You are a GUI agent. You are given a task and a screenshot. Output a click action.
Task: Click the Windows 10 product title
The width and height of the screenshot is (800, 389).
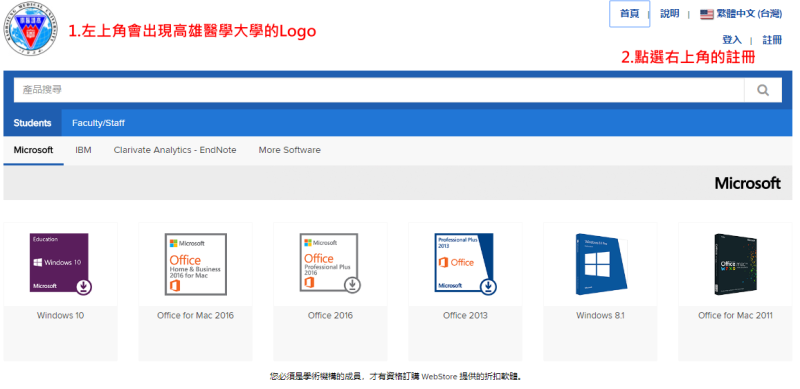tap(61, 315)
